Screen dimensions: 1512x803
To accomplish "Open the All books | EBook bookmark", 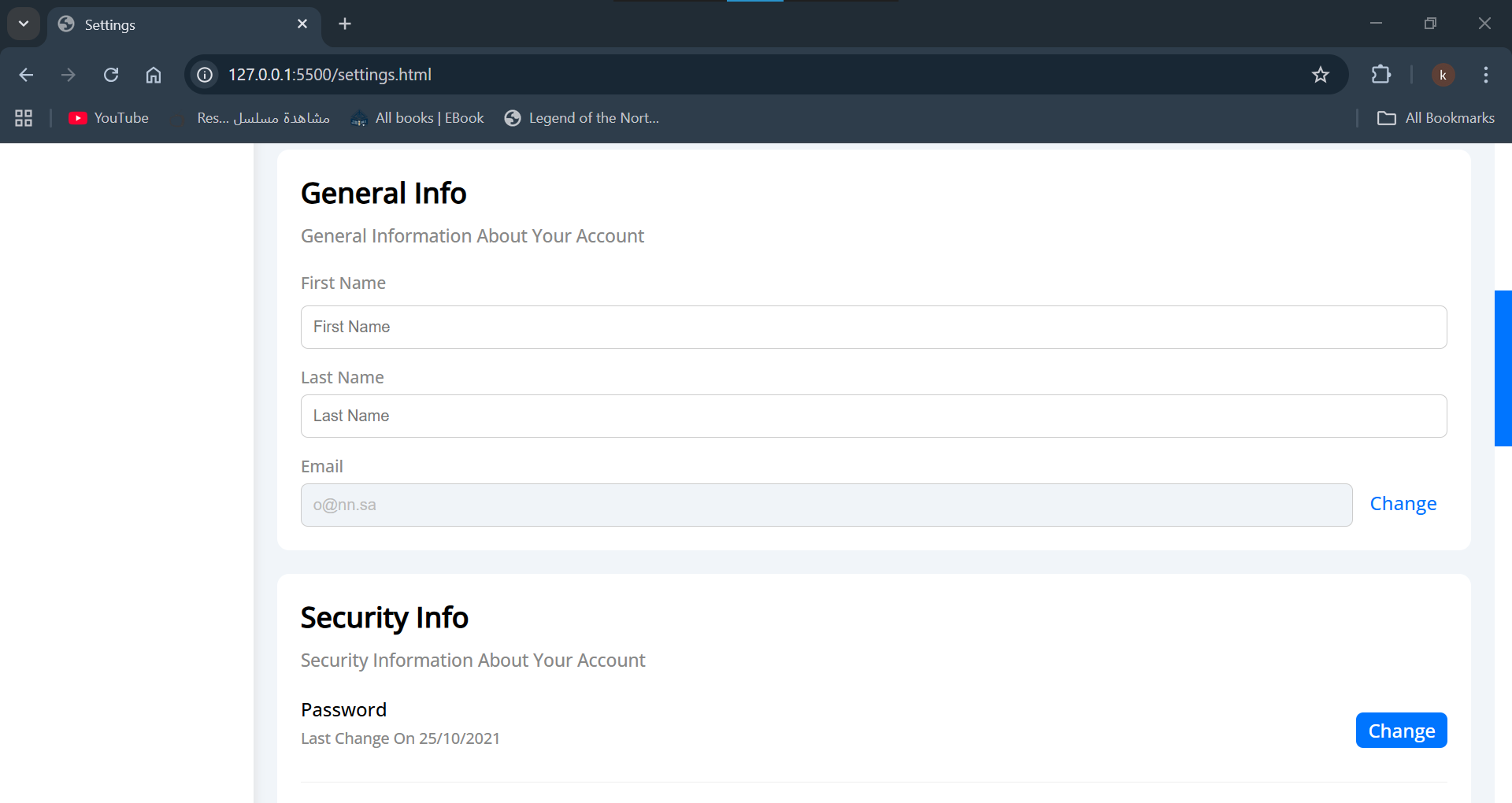I will click(x=418, y=118).
